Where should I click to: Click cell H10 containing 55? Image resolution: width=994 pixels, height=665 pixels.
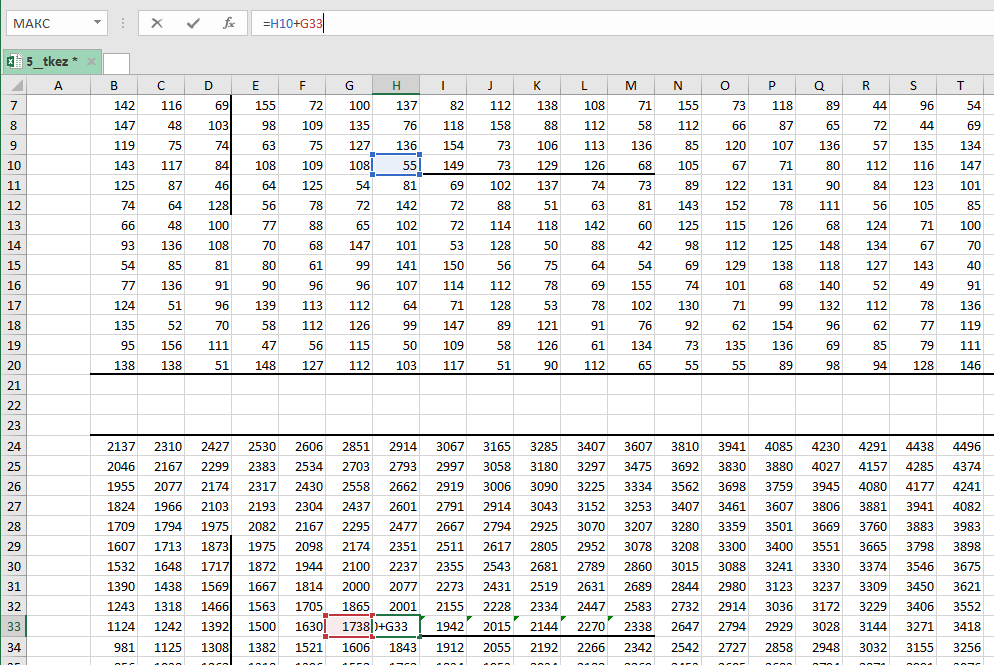coord(396,164)
